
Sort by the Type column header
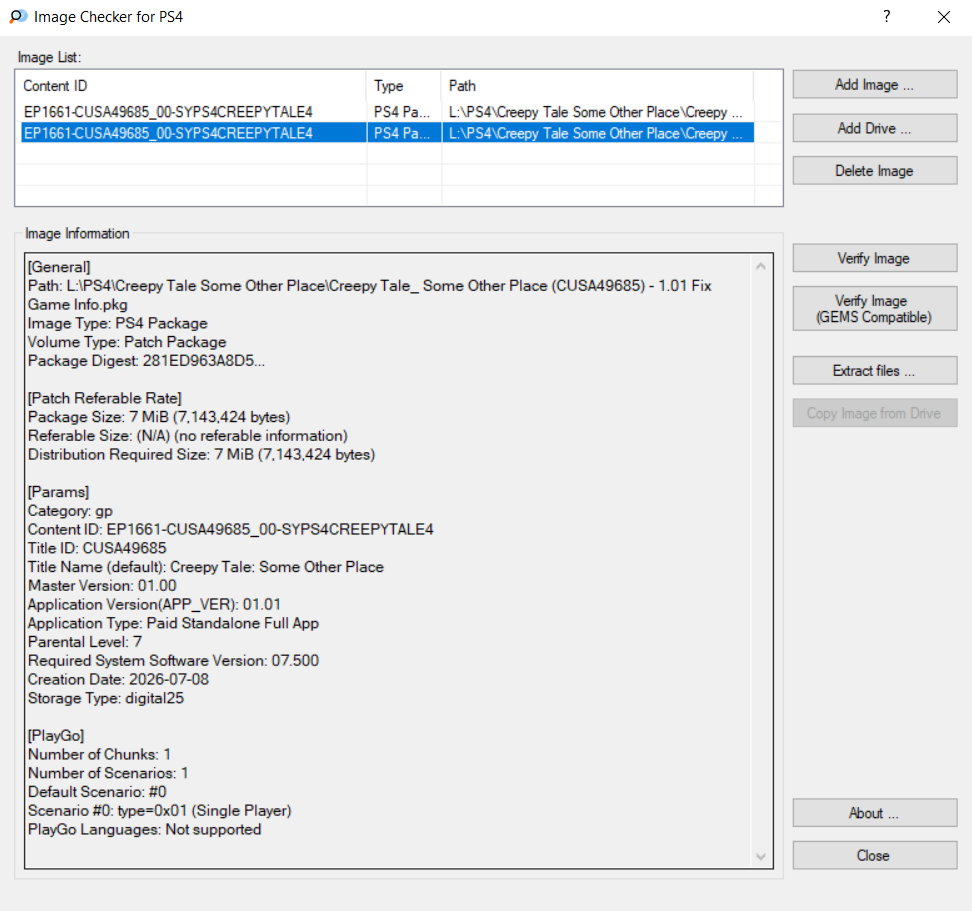click(x=404, y=86)
